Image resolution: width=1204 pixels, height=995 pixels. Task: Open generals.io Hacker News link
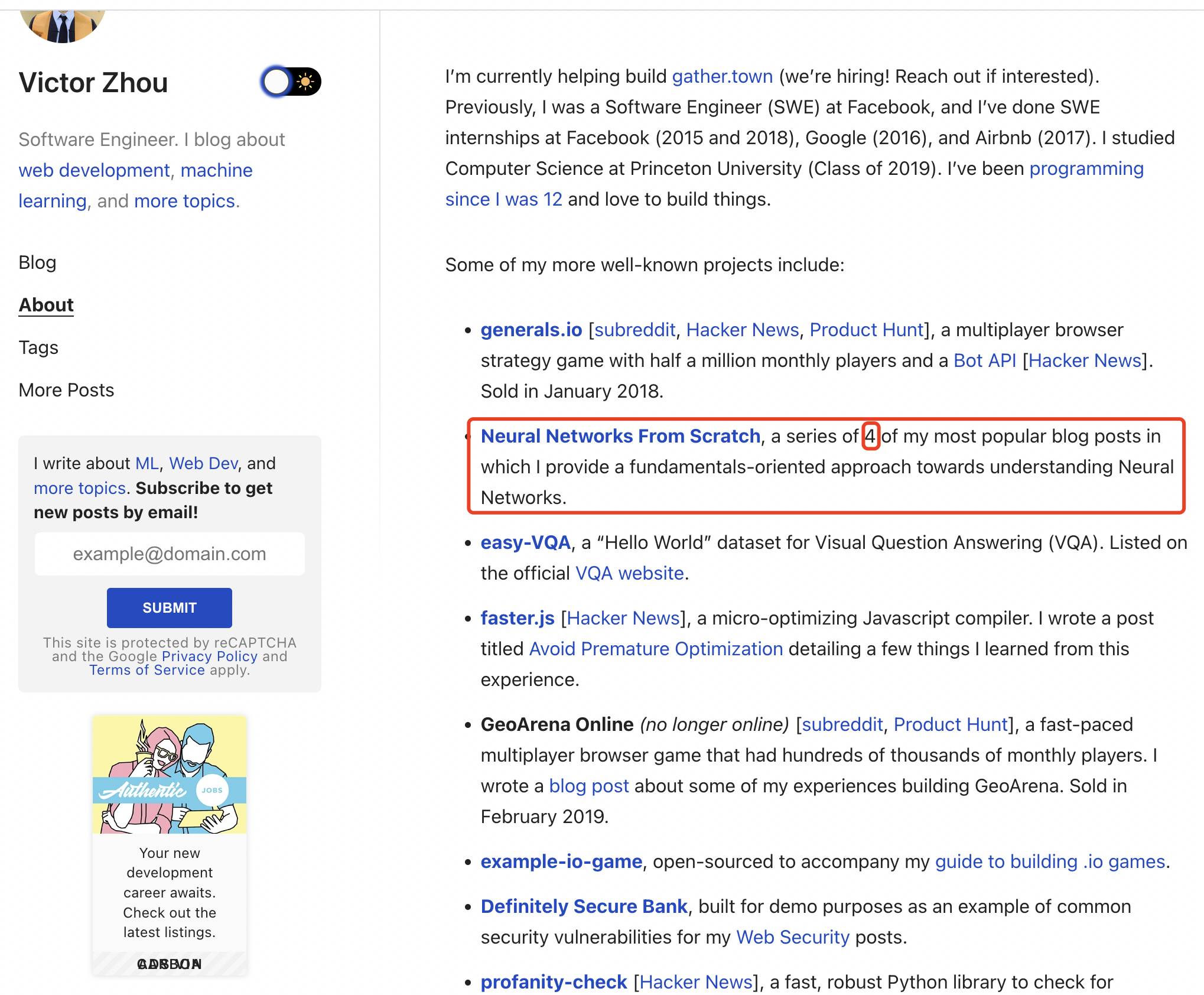743,330
